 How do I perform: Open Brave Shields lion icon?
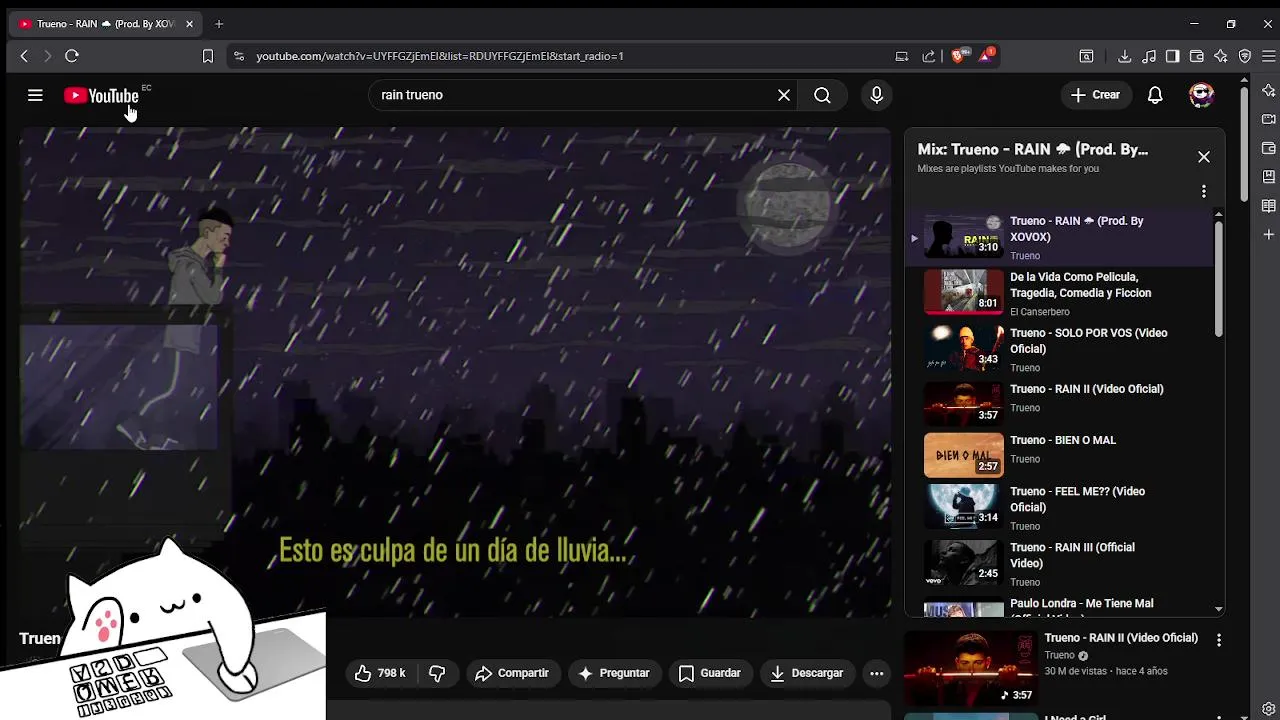(958, 56)
